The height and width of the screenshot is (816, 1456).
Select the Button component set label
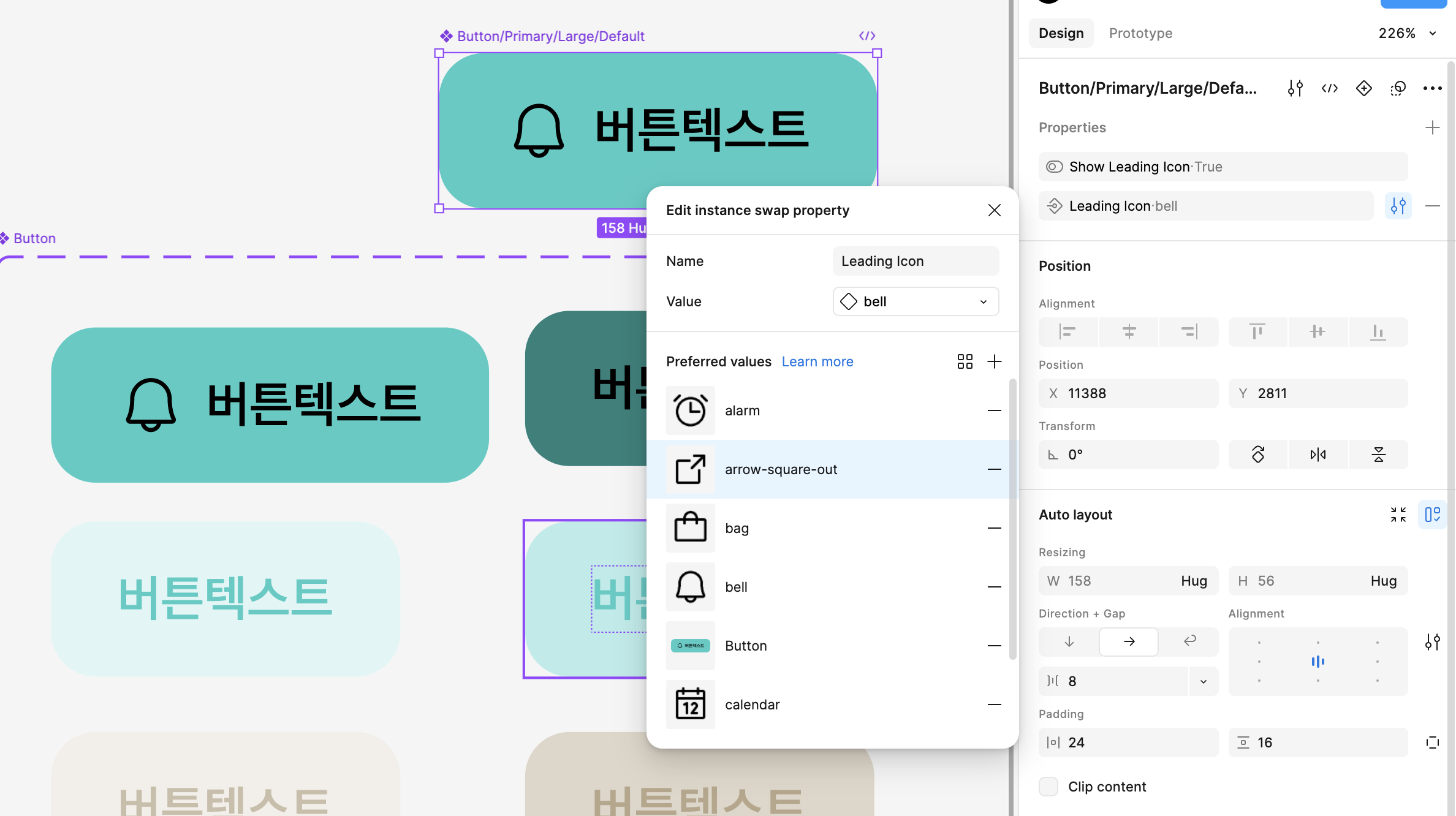click(x=34, y=238)
